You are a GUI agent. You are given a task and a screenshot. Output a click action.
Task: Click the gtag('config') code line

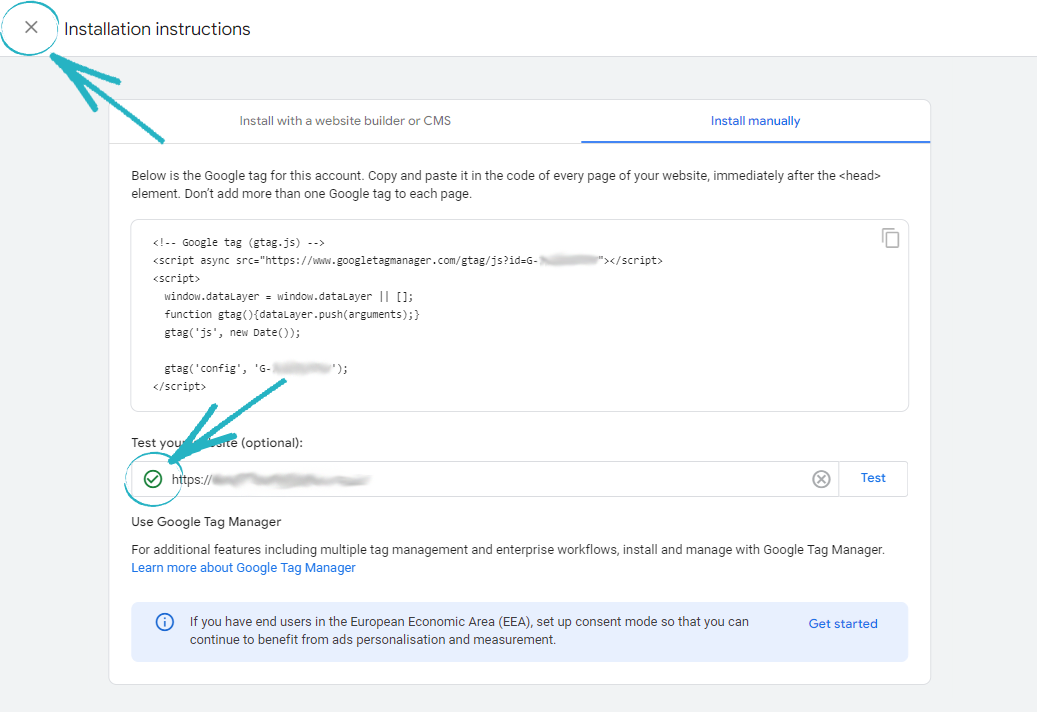click(255, 369)
